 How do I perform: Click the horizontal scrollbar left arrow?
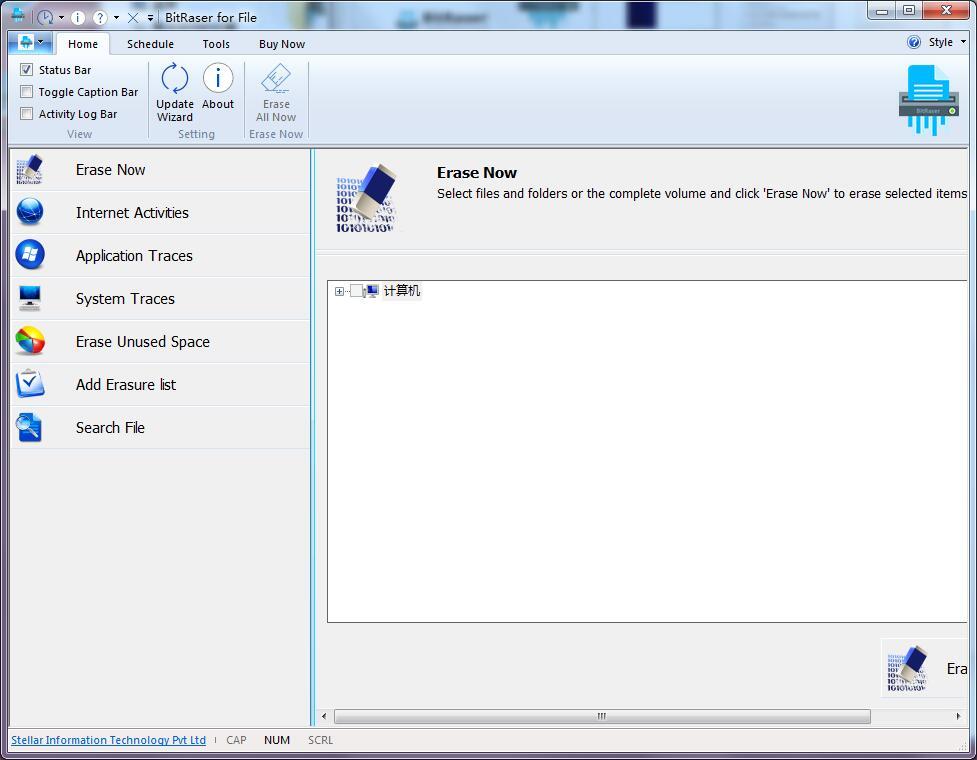point(324,716)
